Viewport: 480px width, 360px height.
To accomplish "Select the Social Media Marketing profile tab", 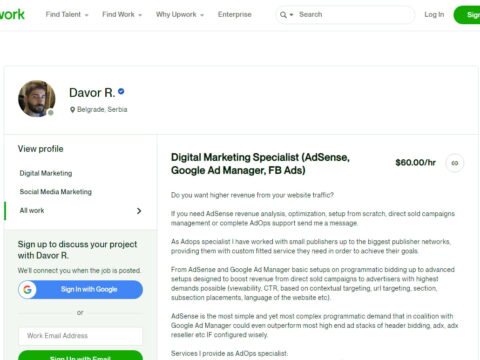I will (x=56, y=192).
